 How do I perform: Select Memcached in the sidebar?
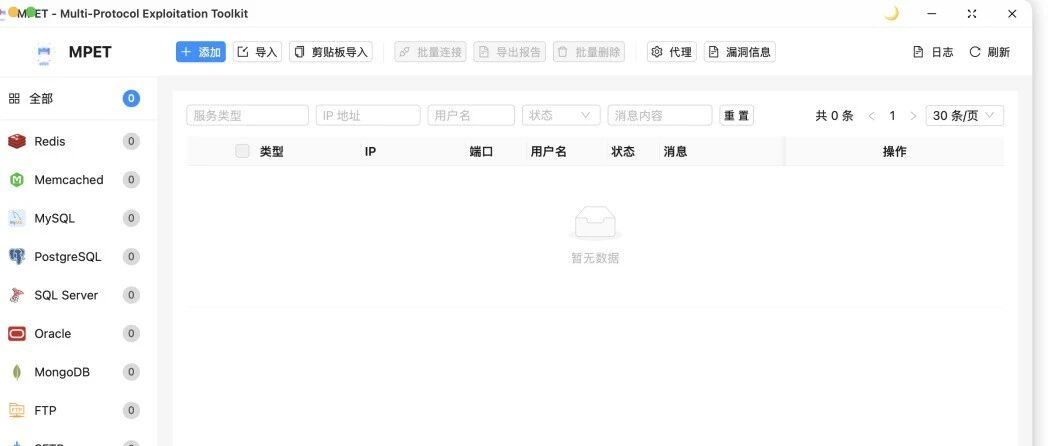coord(79,180)
